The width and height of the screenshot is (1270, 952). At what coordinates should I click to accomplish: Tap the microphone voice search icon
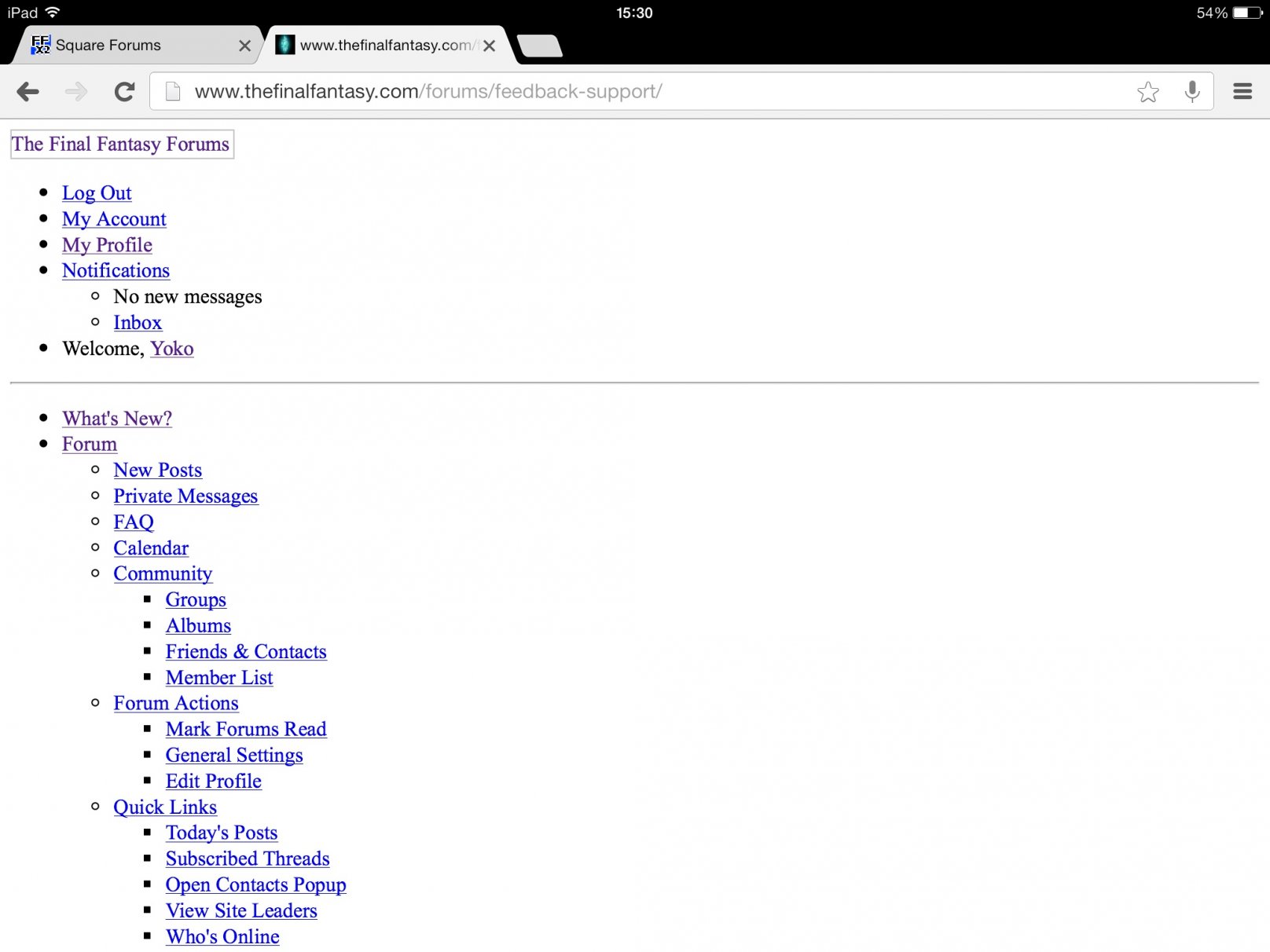[1192, 92]
